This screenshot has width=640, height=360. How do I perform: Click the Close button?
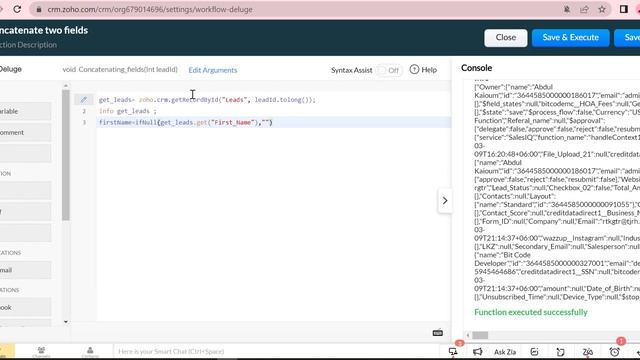(506, 38)
